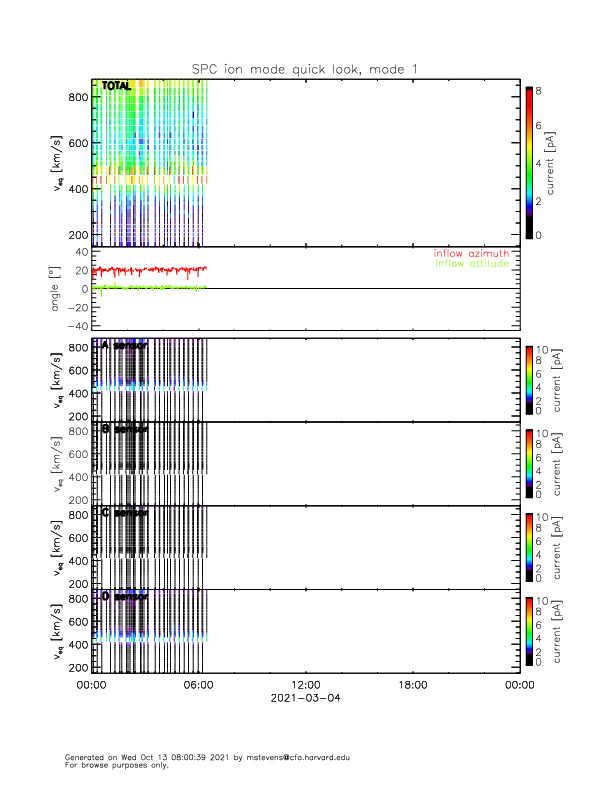Click the TOTAL label in top panel

coord(117,86)
